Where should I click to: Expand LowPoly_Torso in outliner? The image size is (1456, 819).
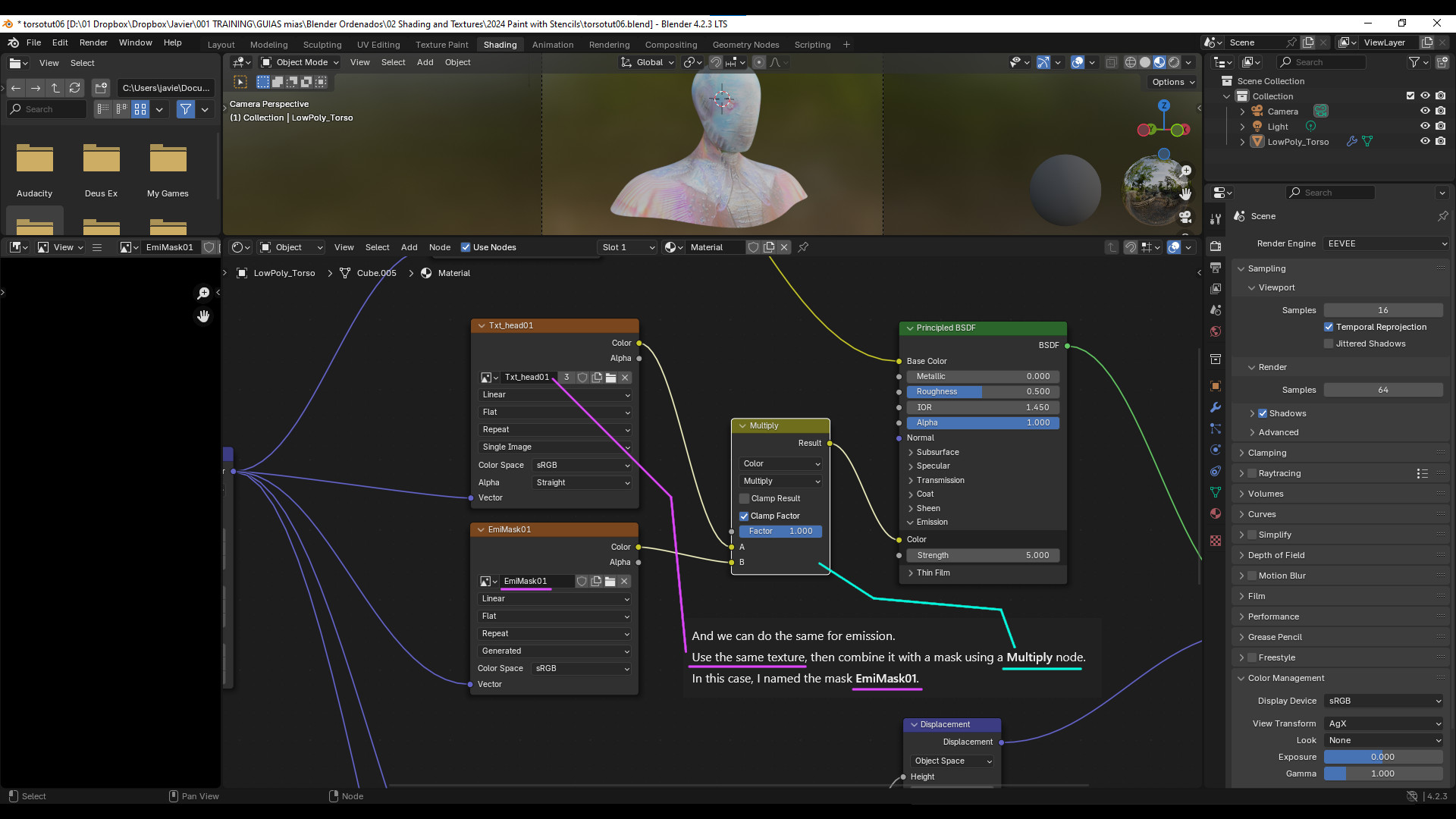pyautogui.click(x=1242, y=142)
